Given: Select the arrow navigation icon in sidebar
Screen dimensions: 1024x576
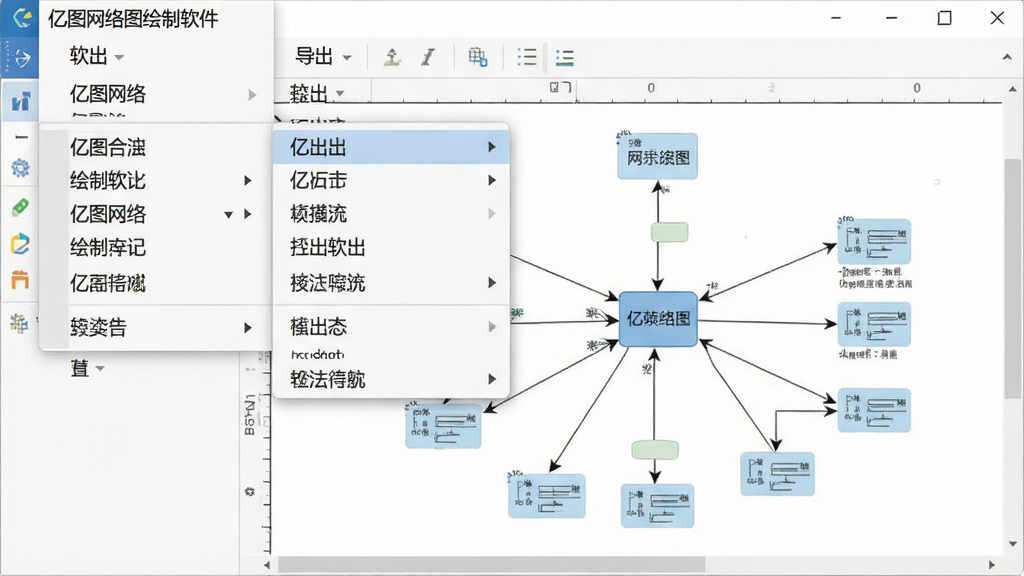Looking at the screenshot, I should click(x=22, y=59).
